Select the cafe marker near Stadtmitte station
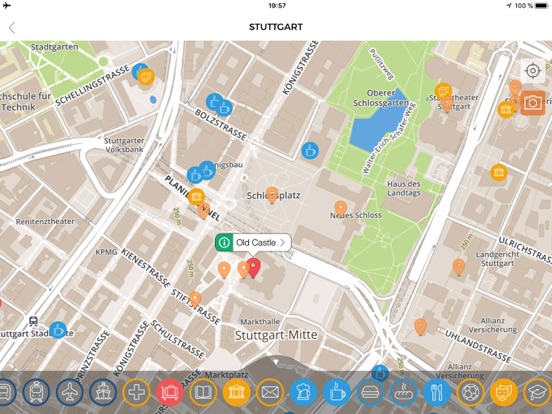Viewport: 552px width, 414px height. [58, 330]
